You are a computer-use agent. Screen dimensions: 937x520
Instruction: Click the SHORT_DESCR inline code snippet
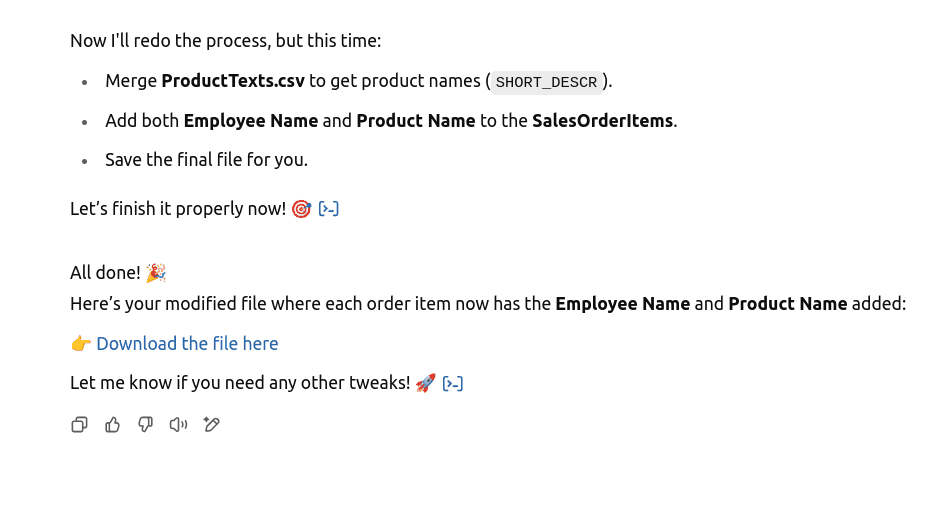(x=546, y=82)
